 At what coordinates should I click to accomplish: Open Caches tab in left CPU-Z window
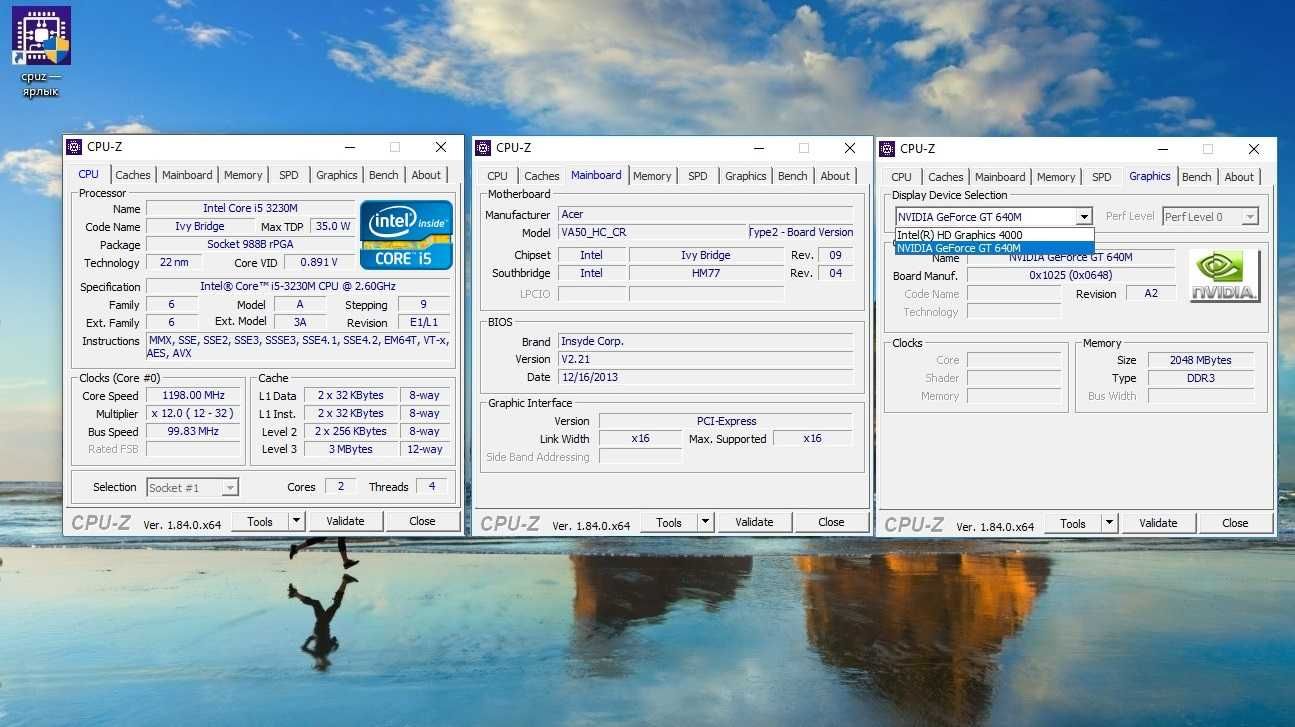coord(133,175)
